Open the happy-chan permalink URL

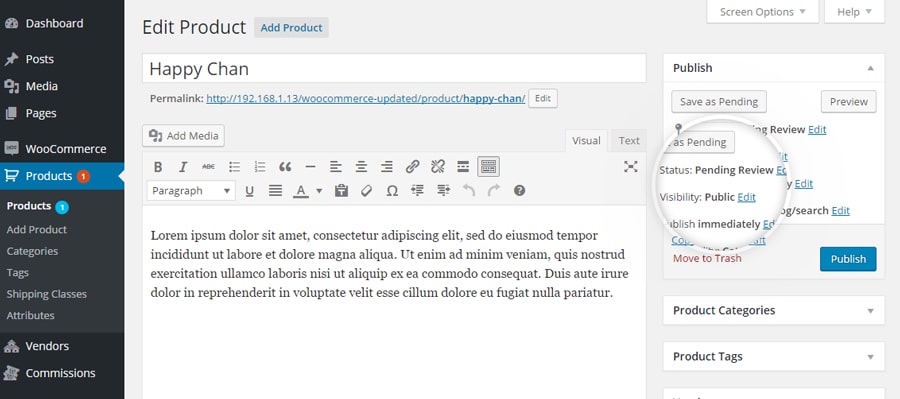366,99
